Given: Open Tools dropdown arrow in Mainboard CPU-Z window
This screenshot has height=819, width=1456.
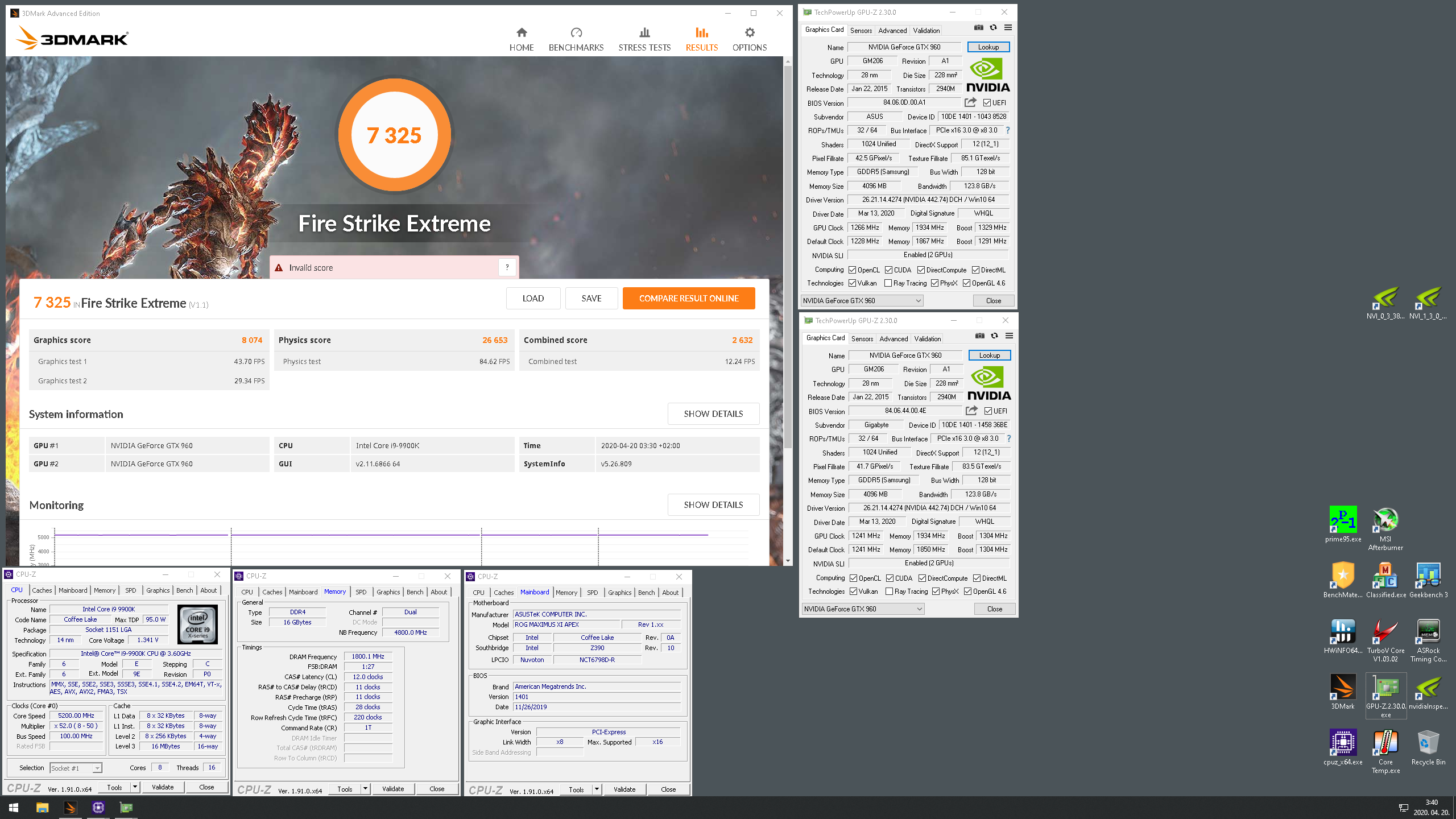Looking at the screenshot, I should [597, 789].
